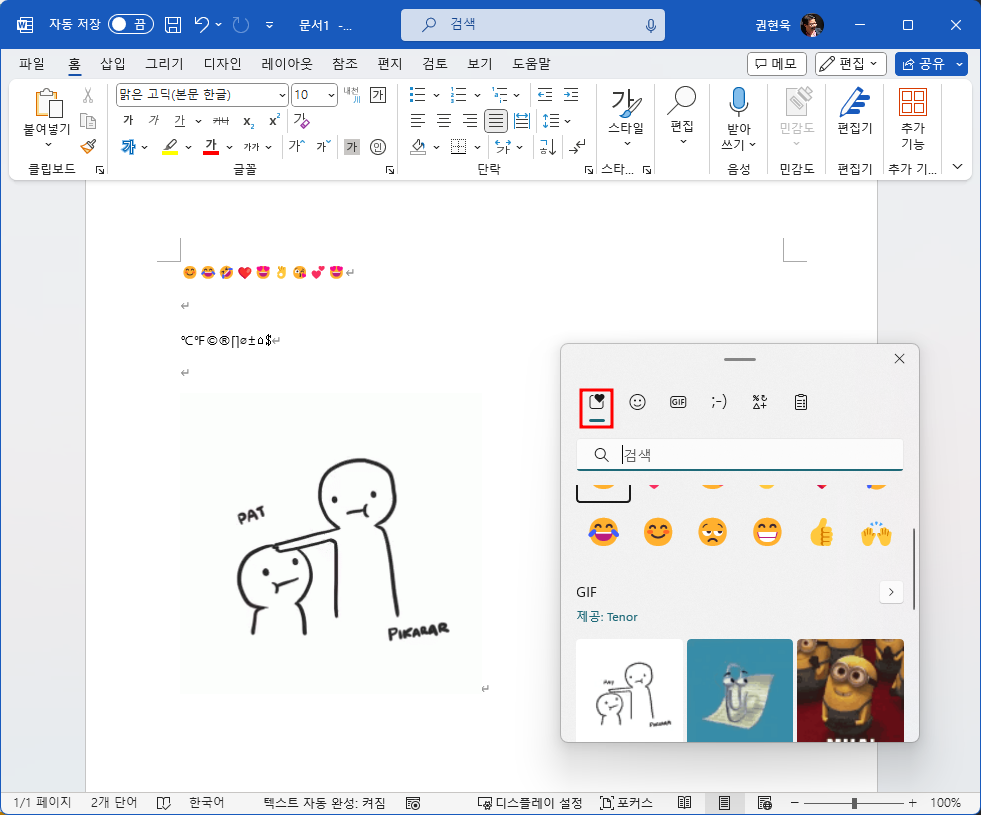Open the font name dropdown
This screenshot has width=981, height=815.
pos(282,95)
